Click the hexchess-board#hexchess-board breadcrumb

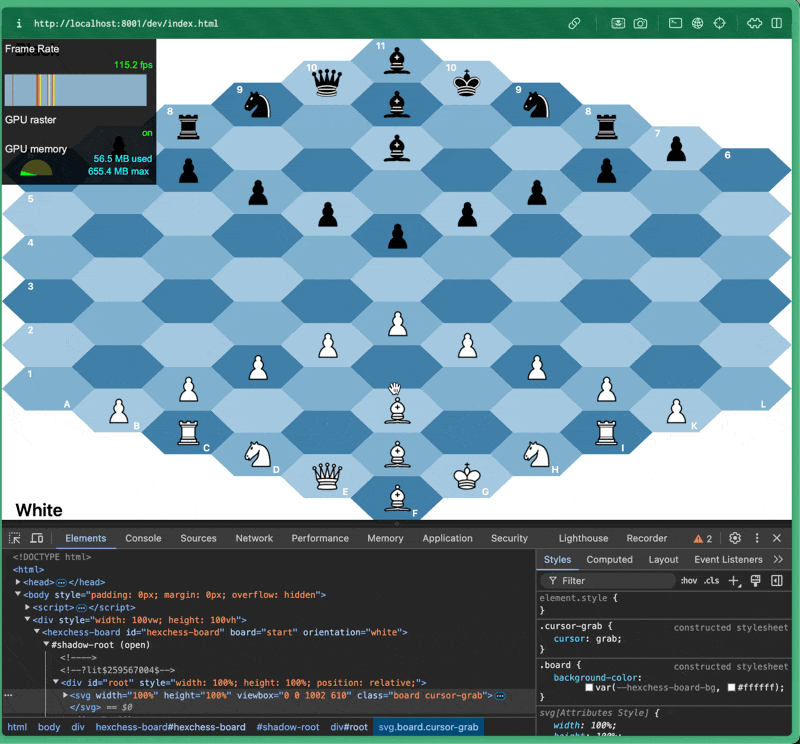pos(170,727)
